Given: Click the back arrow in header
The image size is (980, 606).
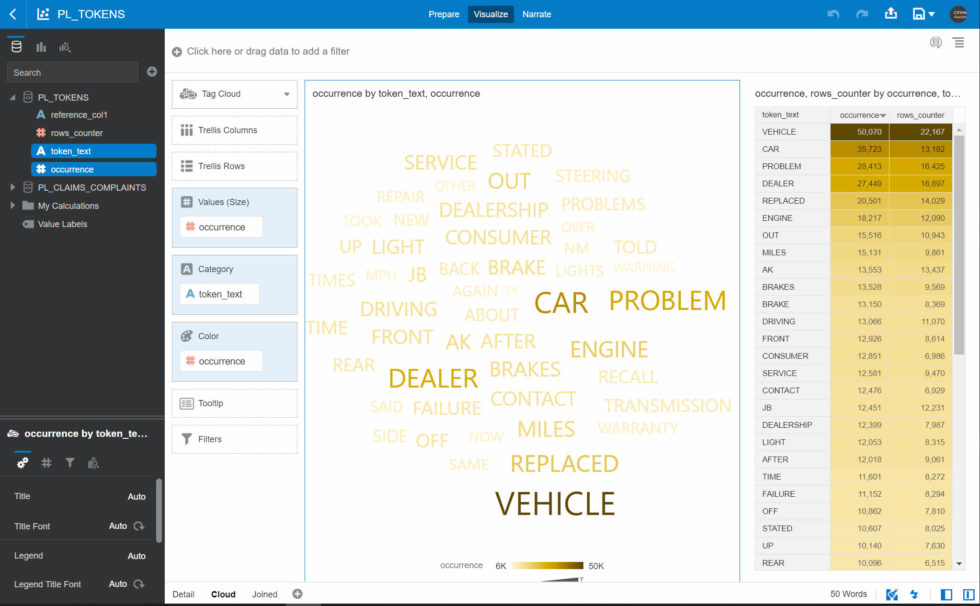Looking at the screenshot, I should pos(13,14).
